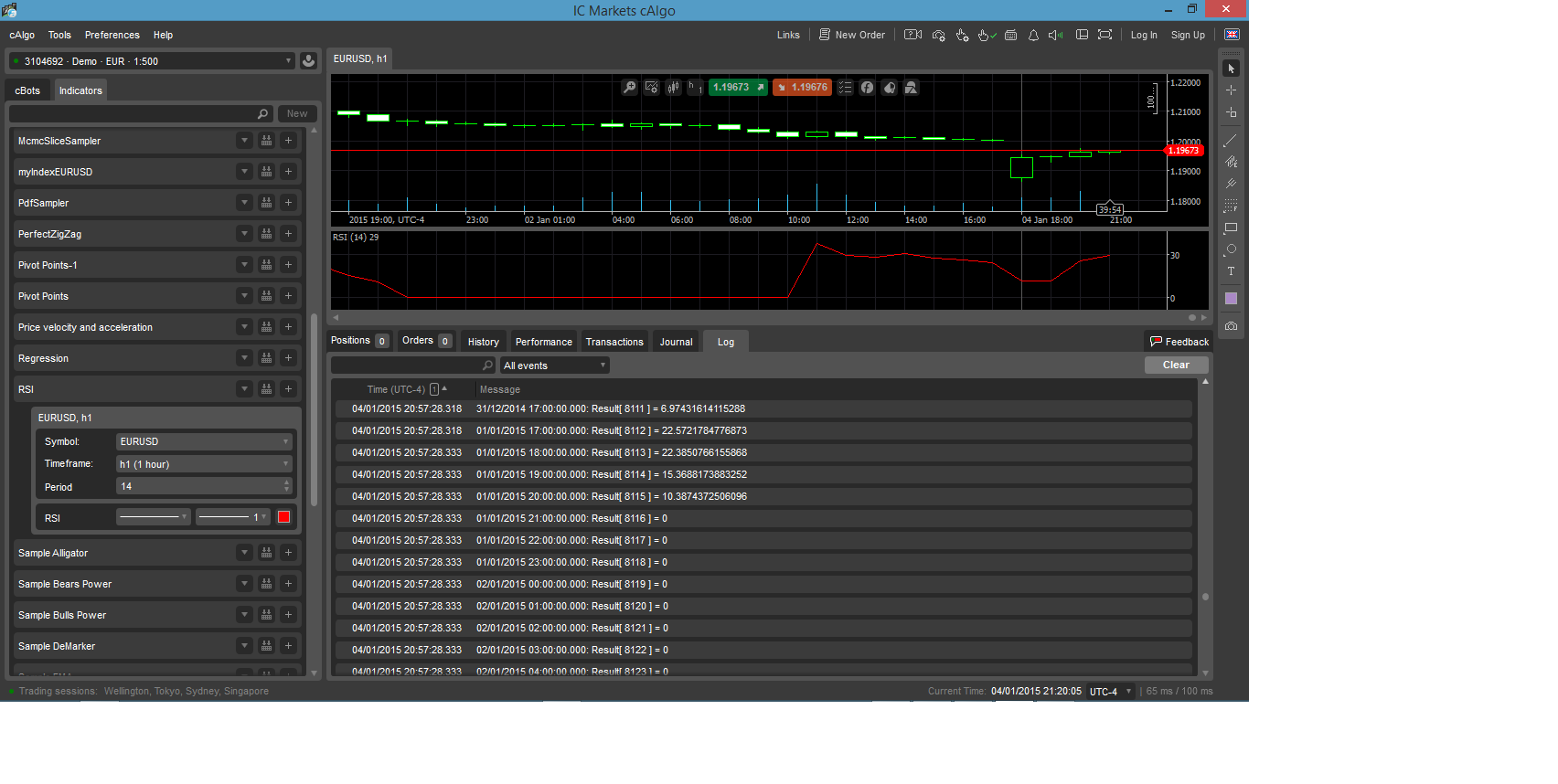Select the Andrews pitchfork tool
The image size is (1558, 784).
[x=1231, y=184]
